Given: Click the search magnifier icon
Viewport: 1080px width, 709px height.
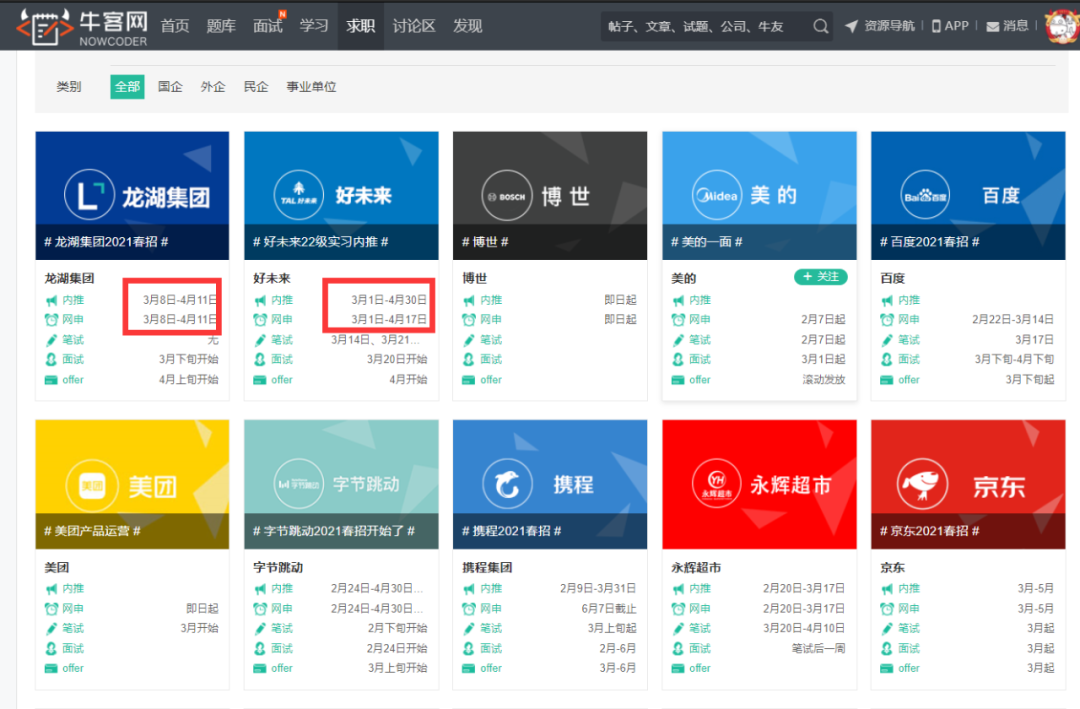Looking at the screenshot, I should click(x=820, y=26).
